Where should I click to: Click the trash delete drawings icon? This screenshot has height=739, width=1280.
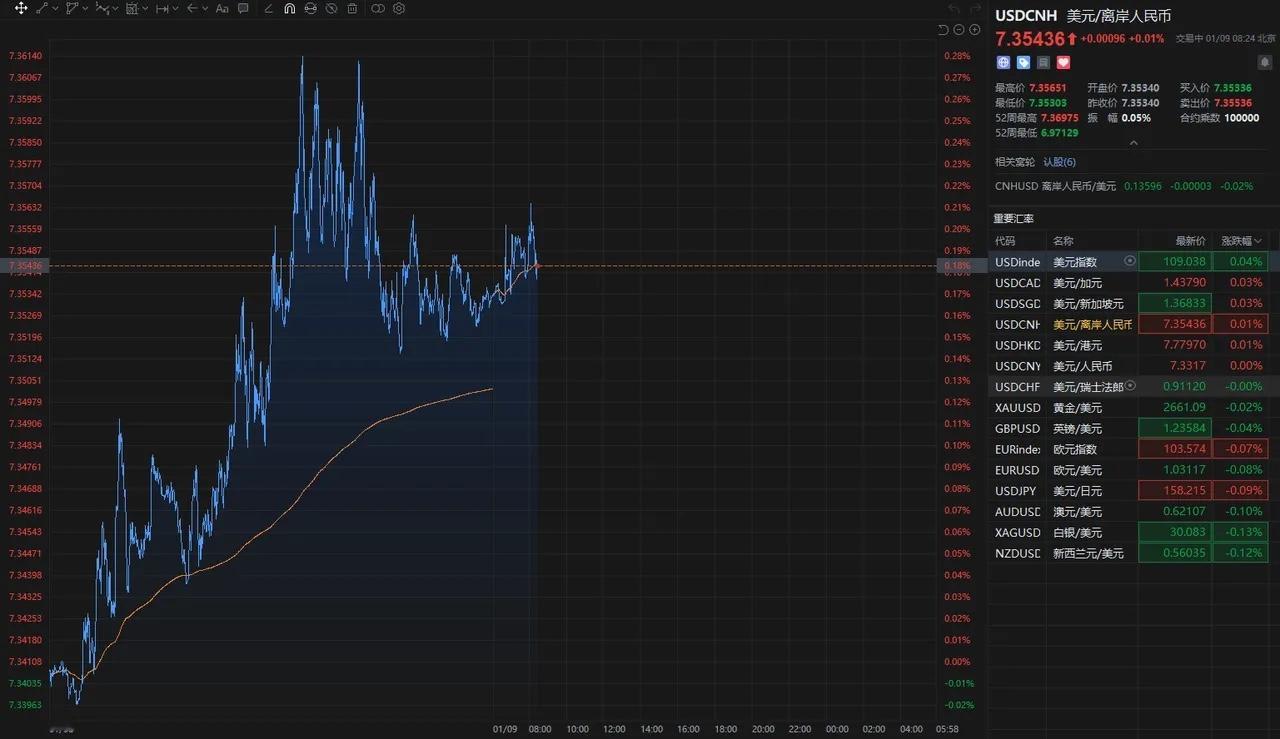coord(352,8)
